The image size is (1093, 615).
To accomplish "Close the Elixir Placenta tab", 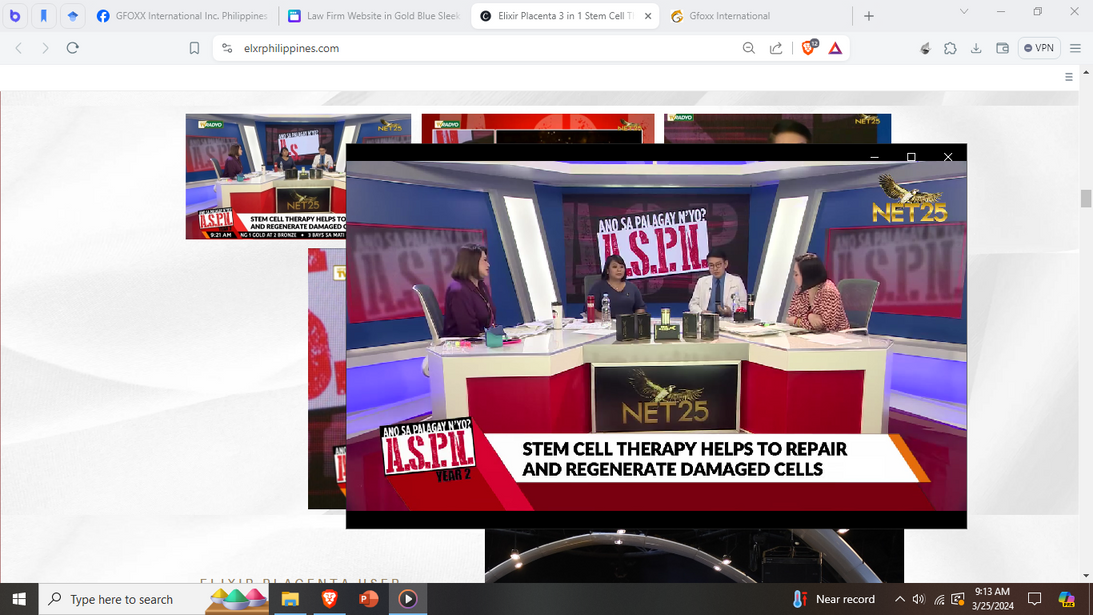I will pos(648,16).
